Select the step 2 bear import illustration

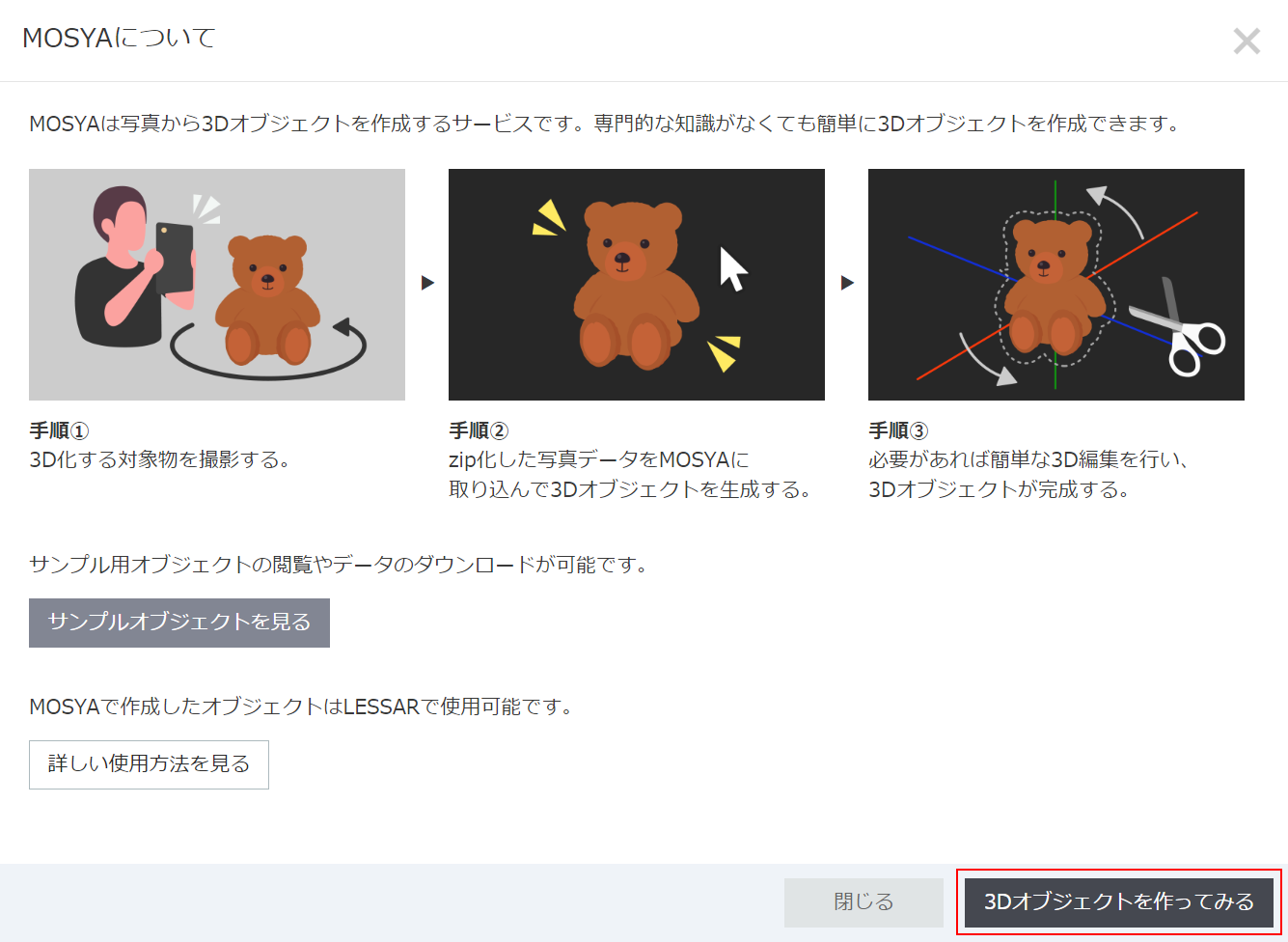tap(637, 285)
